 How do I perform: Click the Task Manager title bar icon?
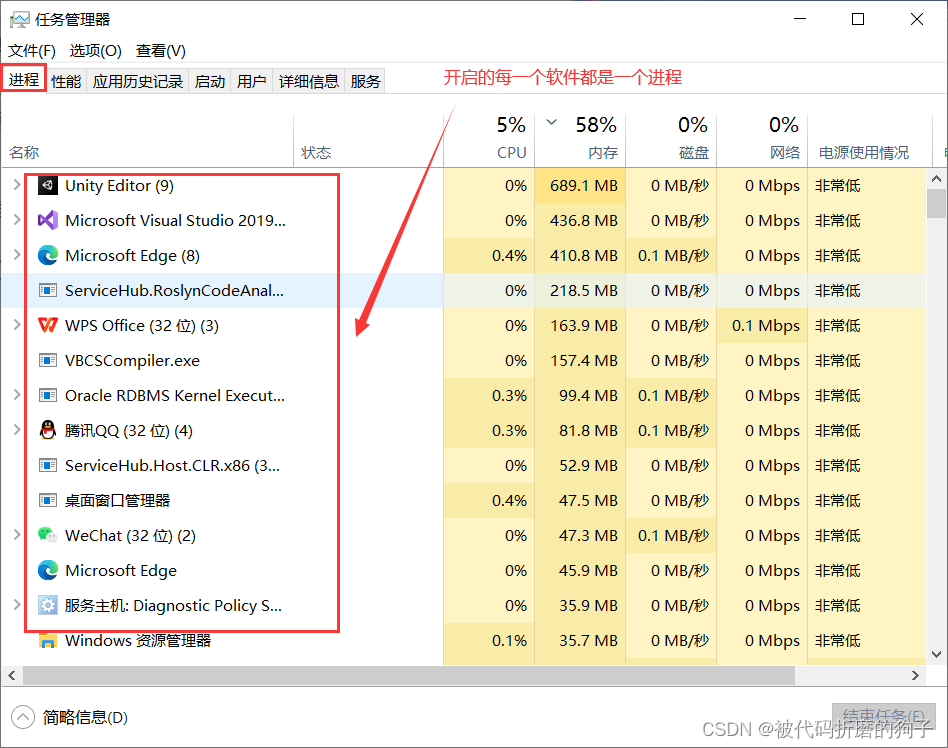point(19,20)
